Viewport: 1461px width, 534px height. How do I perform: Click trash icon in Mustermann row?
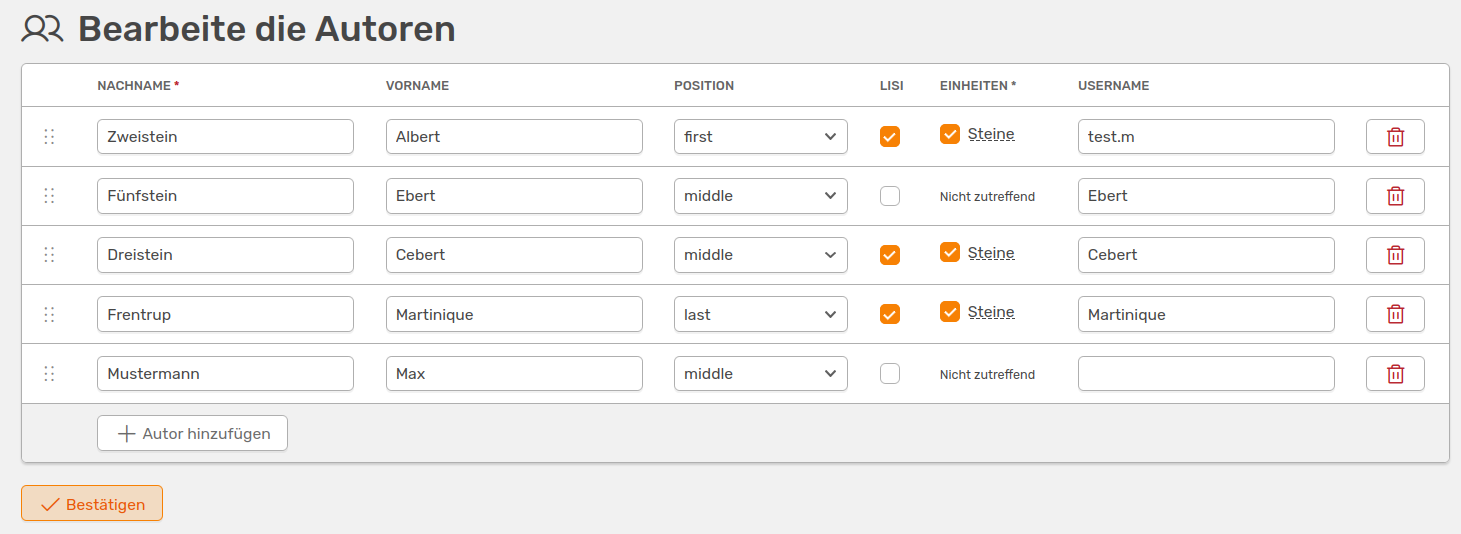click(x=1395, y=374)
